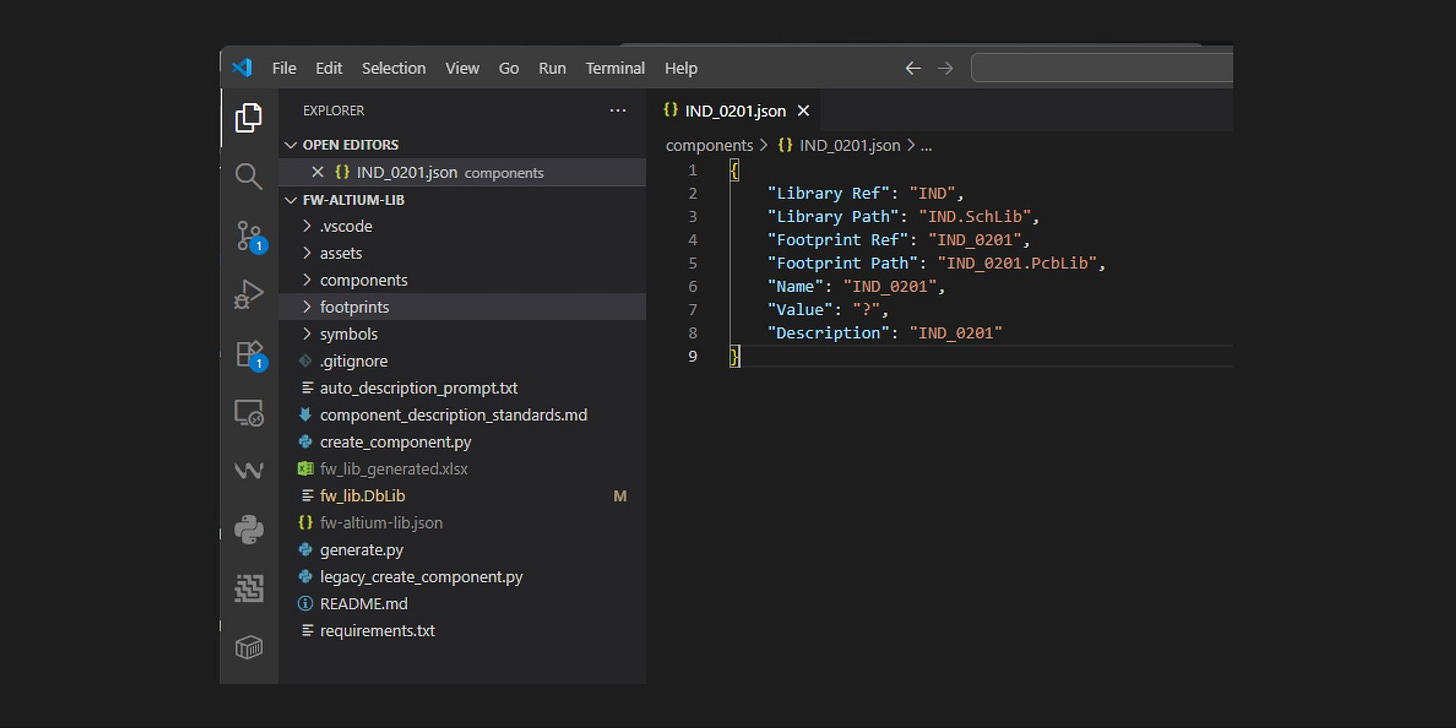This screenshot has height=728, width=1456.
Task: Expand the footprints folder
Action: coord(354,308)
